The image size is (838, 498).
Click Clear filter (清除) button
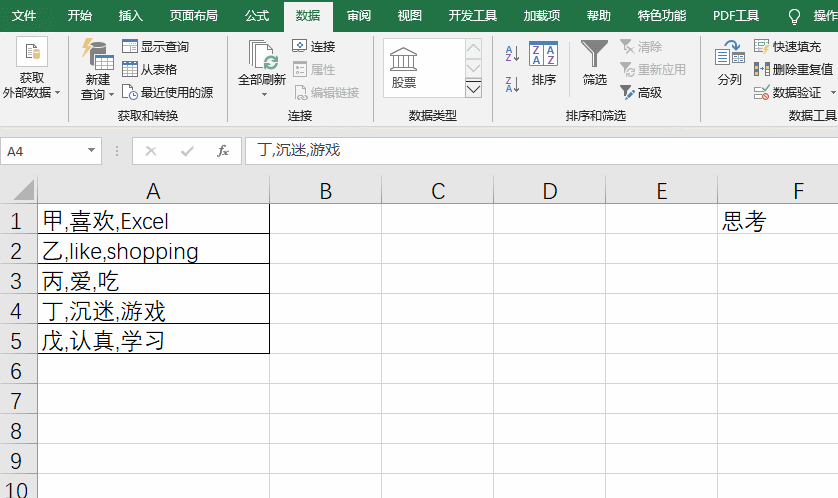[641, 46]
